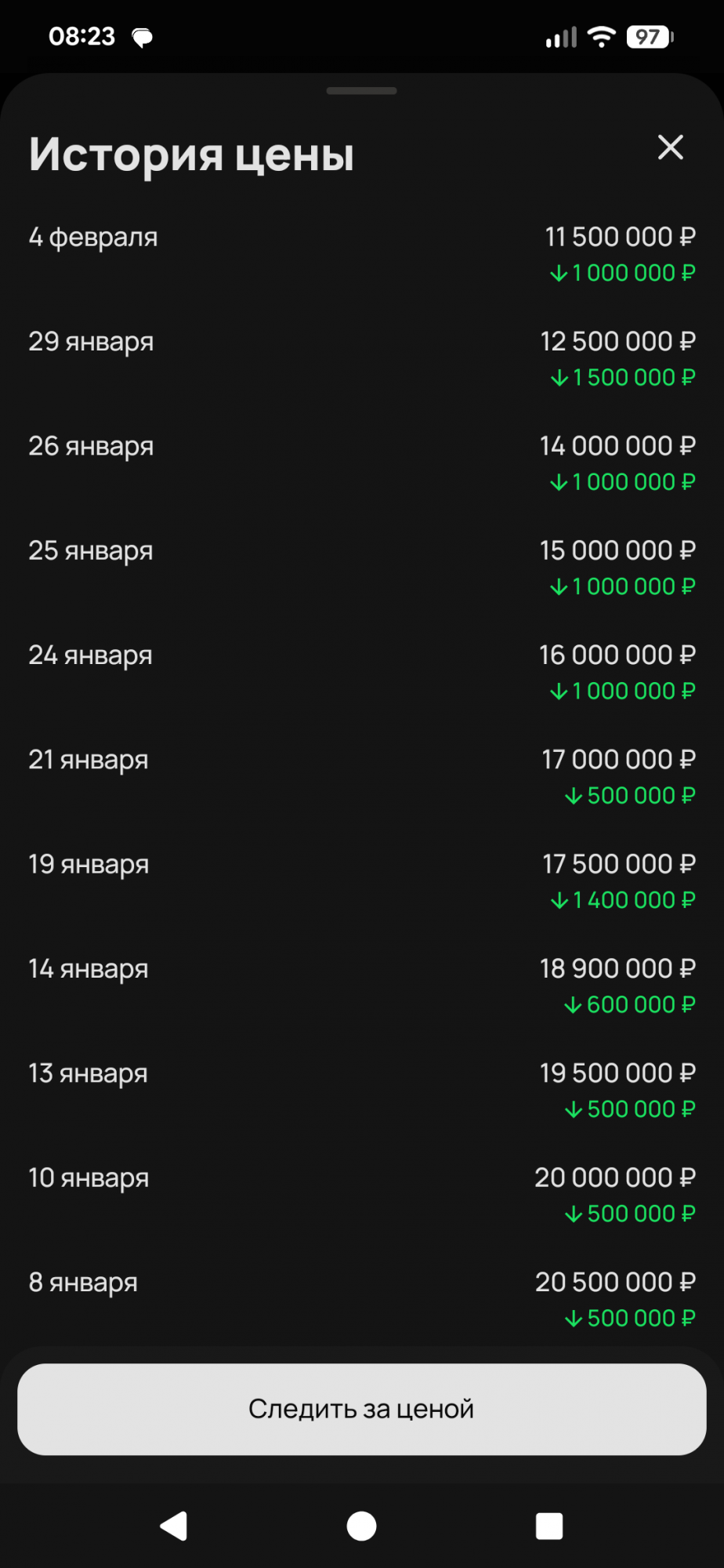Tap the chat bubble notification icon
This screenshot has width=724, height=1568.
[x=142, y=38]
